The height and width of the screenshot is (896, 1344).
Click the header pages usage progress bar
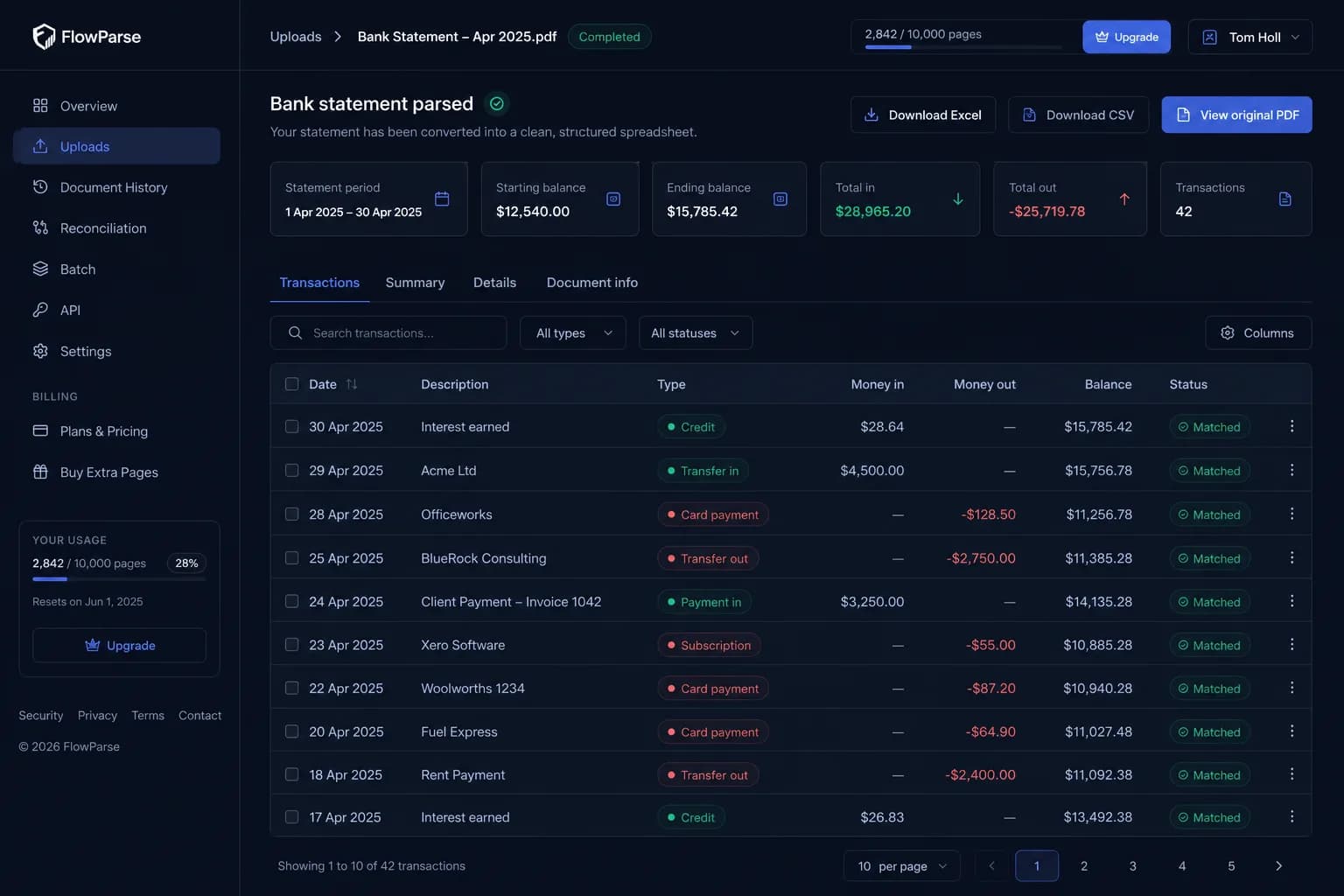[963, 47]
